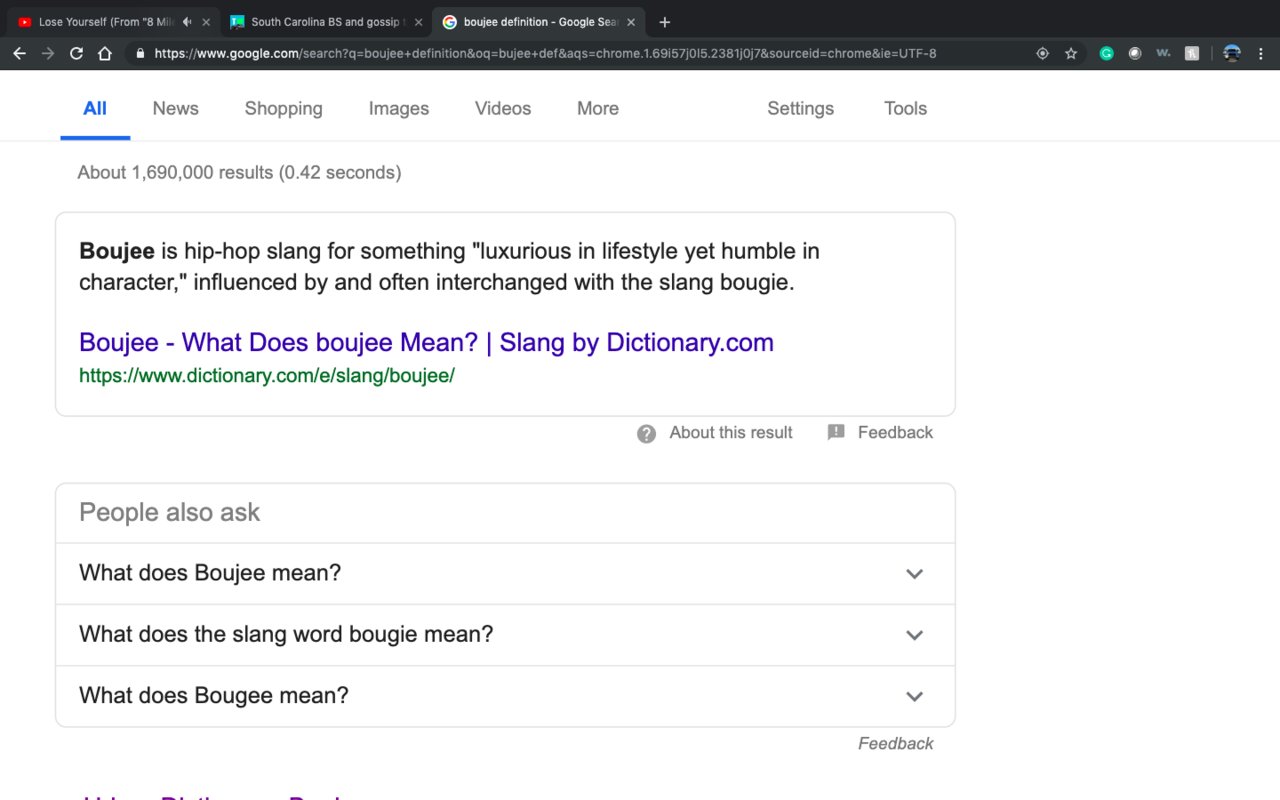1280x800 pixels.
Task: Switch to Images results
Action: click(x=399, y=108)
